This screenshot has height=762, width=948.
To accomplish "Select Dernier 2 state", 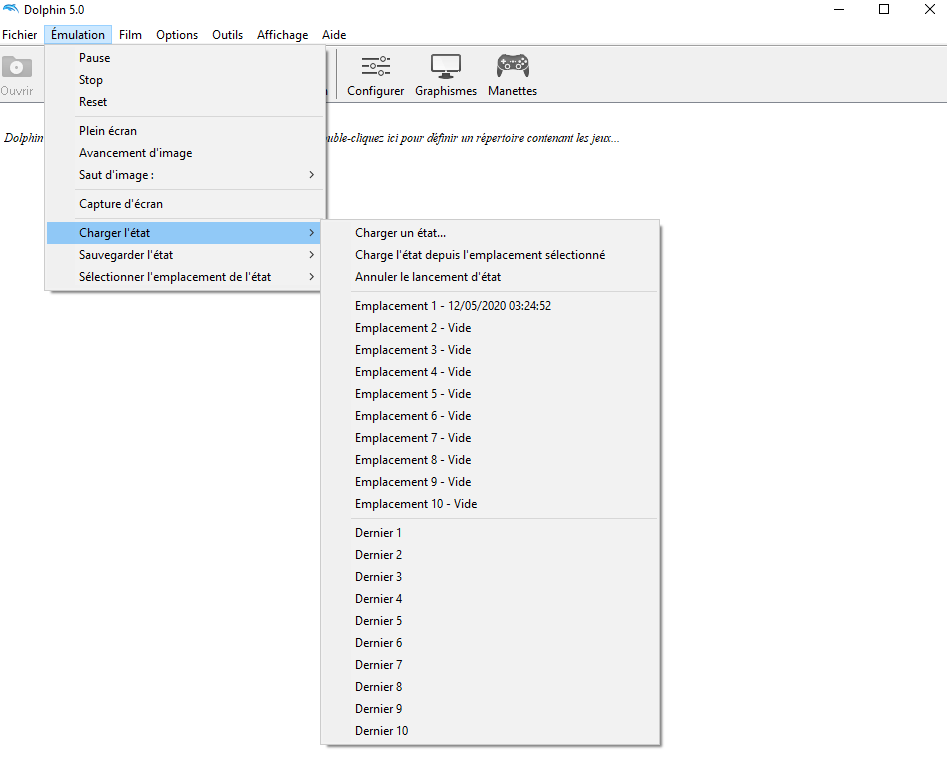I will tap(490, 555).
